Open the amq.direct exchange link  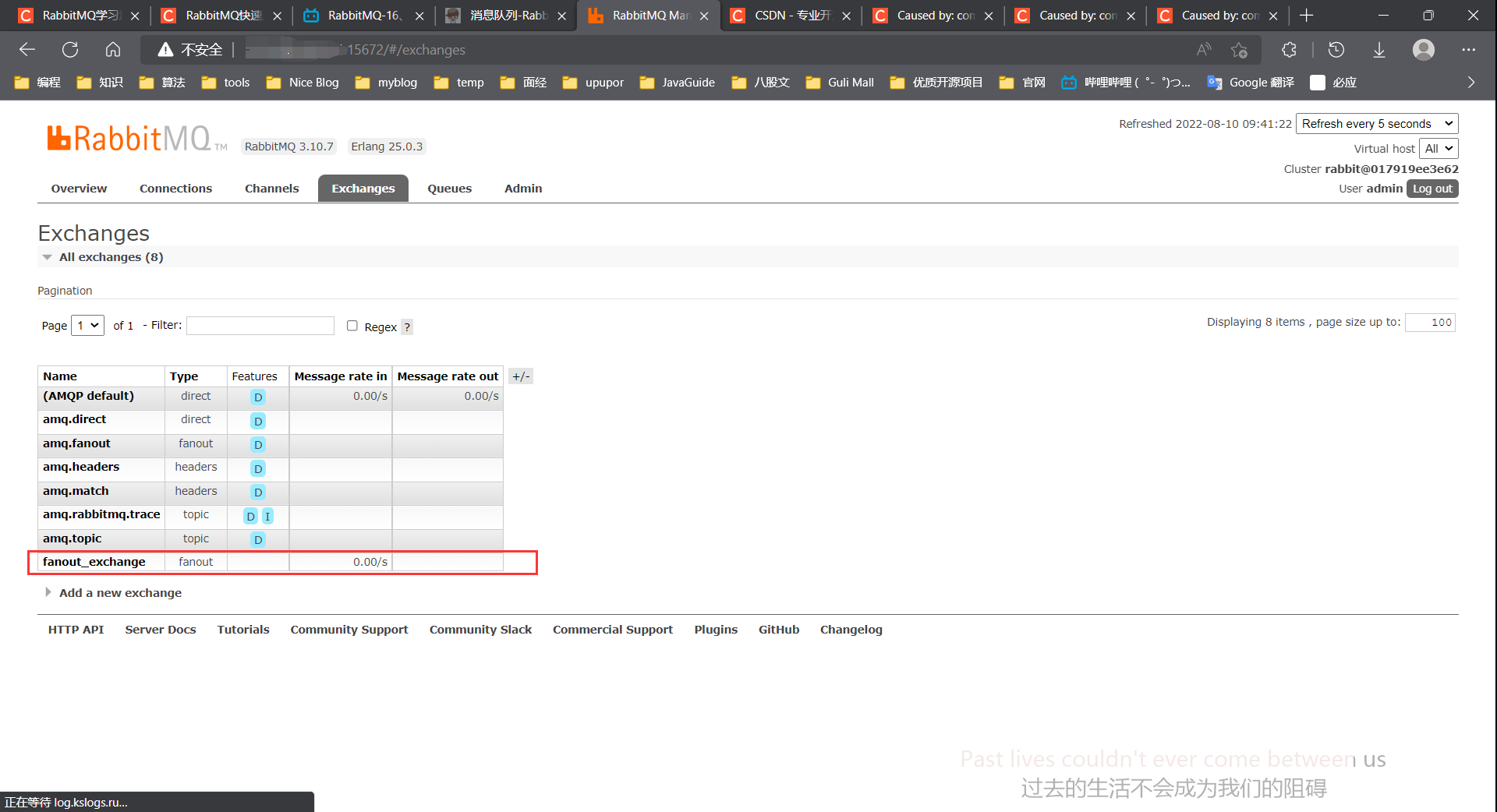74,419
